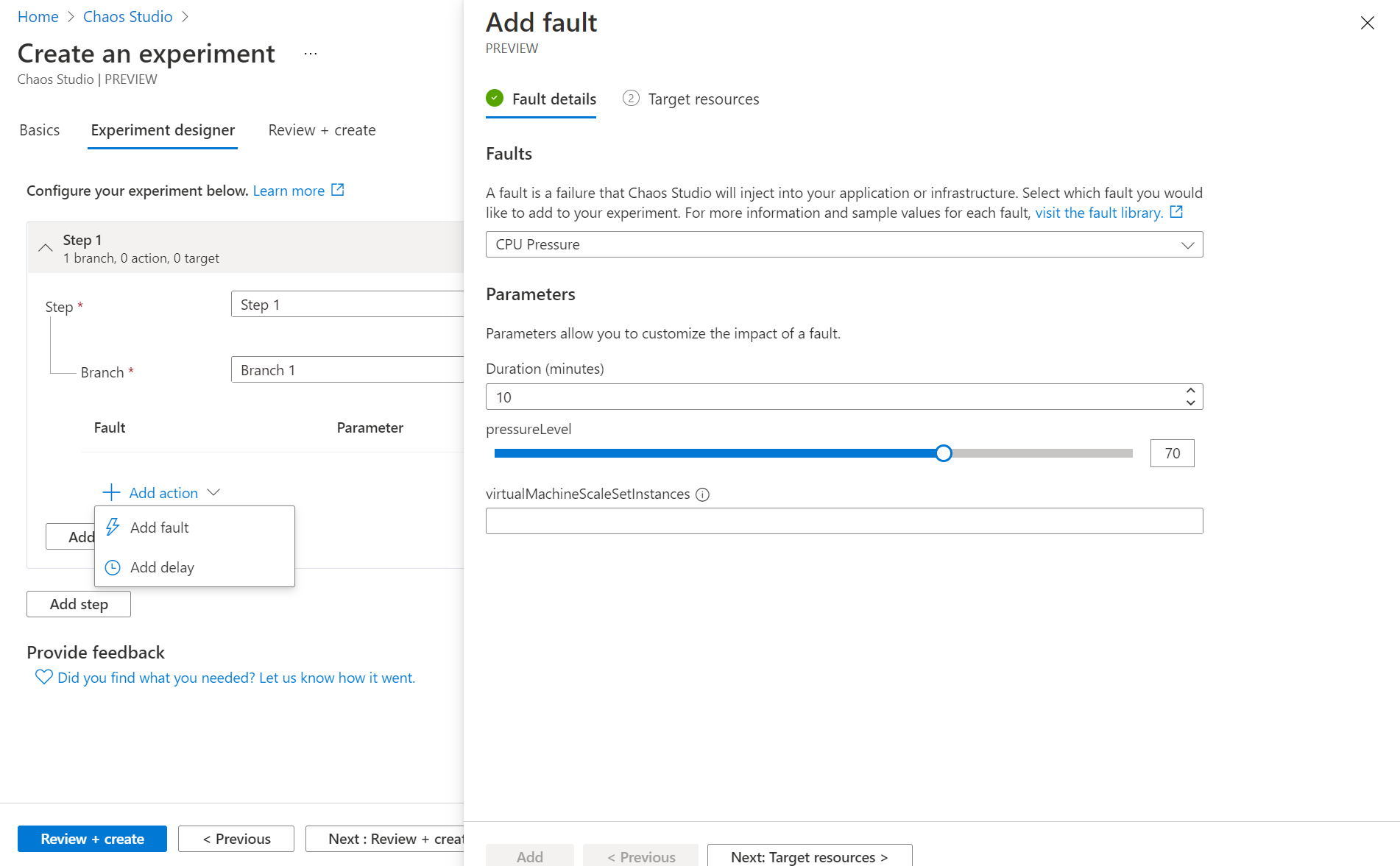Open the ellipsis menu beside Create an experiment
The height and width of the screenshot is (866, 1400).
311,54
